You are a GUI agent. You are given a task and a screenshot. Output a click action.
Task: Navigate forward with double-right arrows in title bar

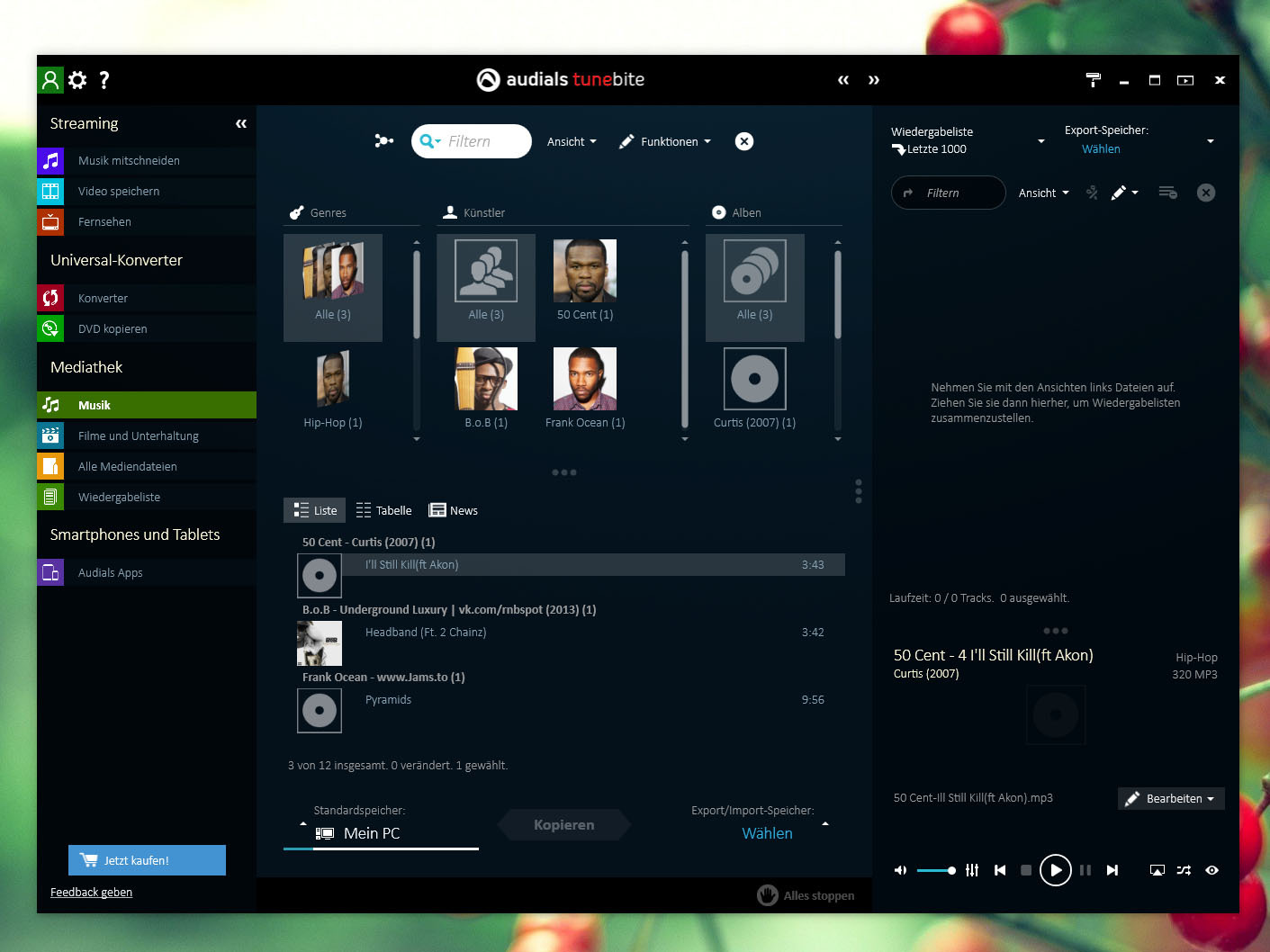pos(874,80)
